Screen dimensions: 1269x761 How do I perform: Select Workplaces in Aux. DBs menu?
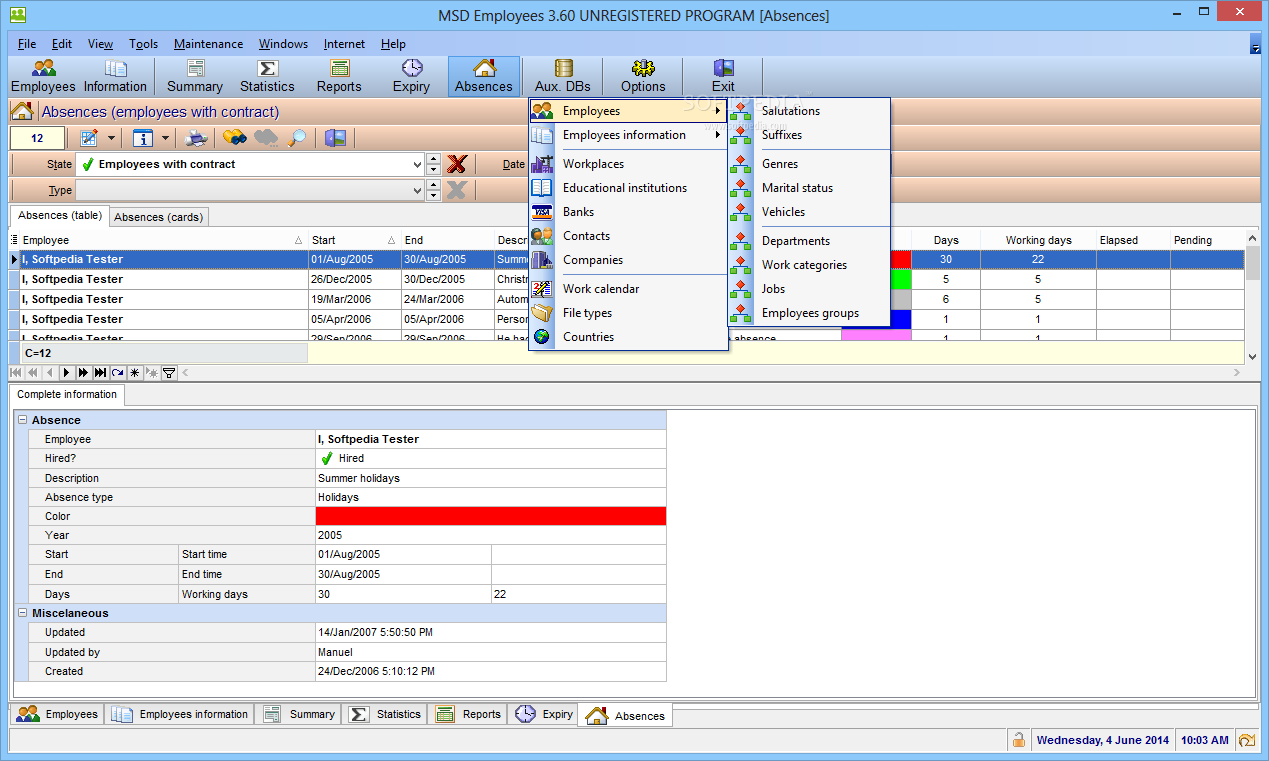[627, 164]
